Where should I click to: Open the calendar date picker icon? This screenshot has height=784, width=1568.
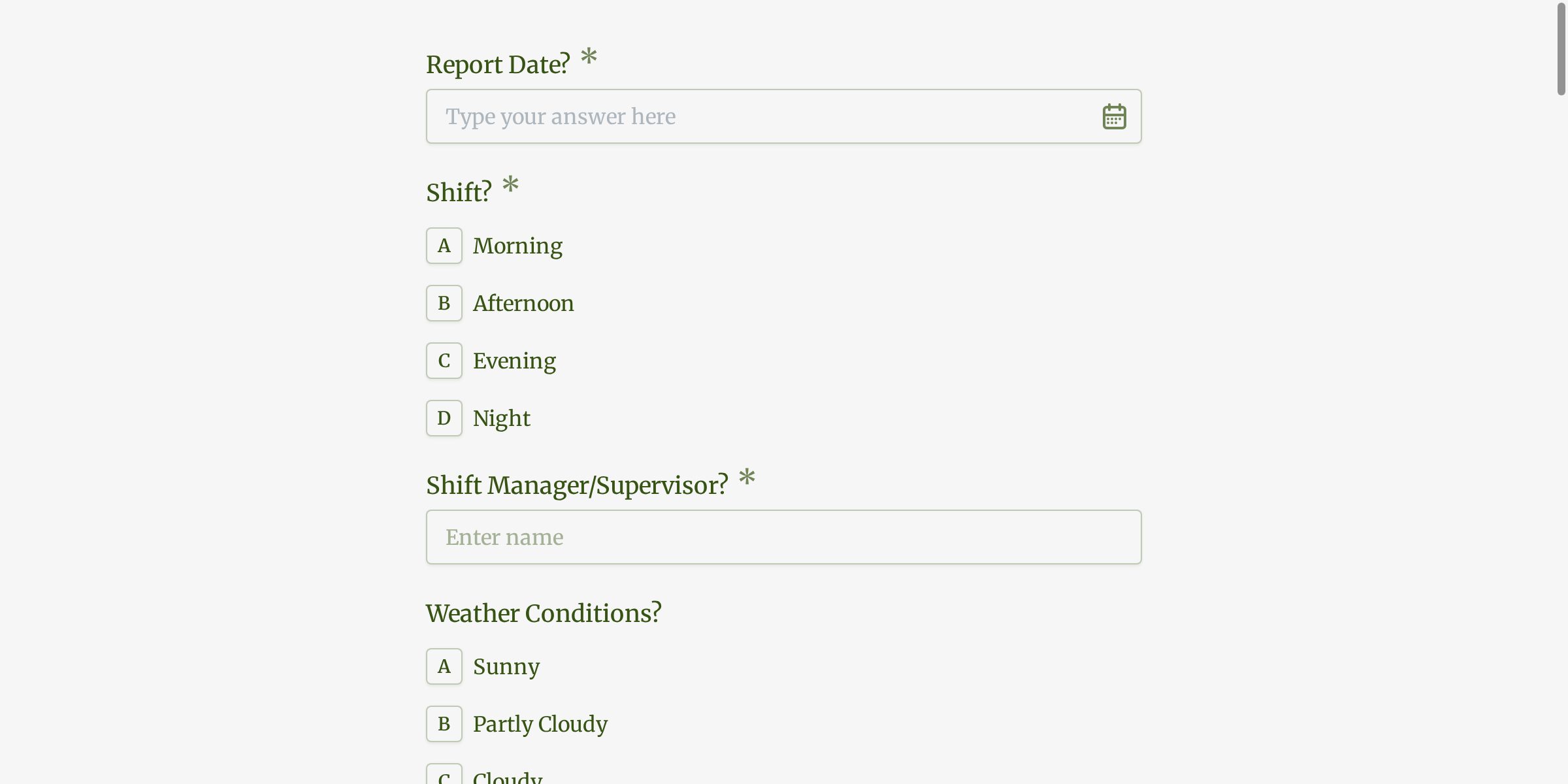[1114, 116]
